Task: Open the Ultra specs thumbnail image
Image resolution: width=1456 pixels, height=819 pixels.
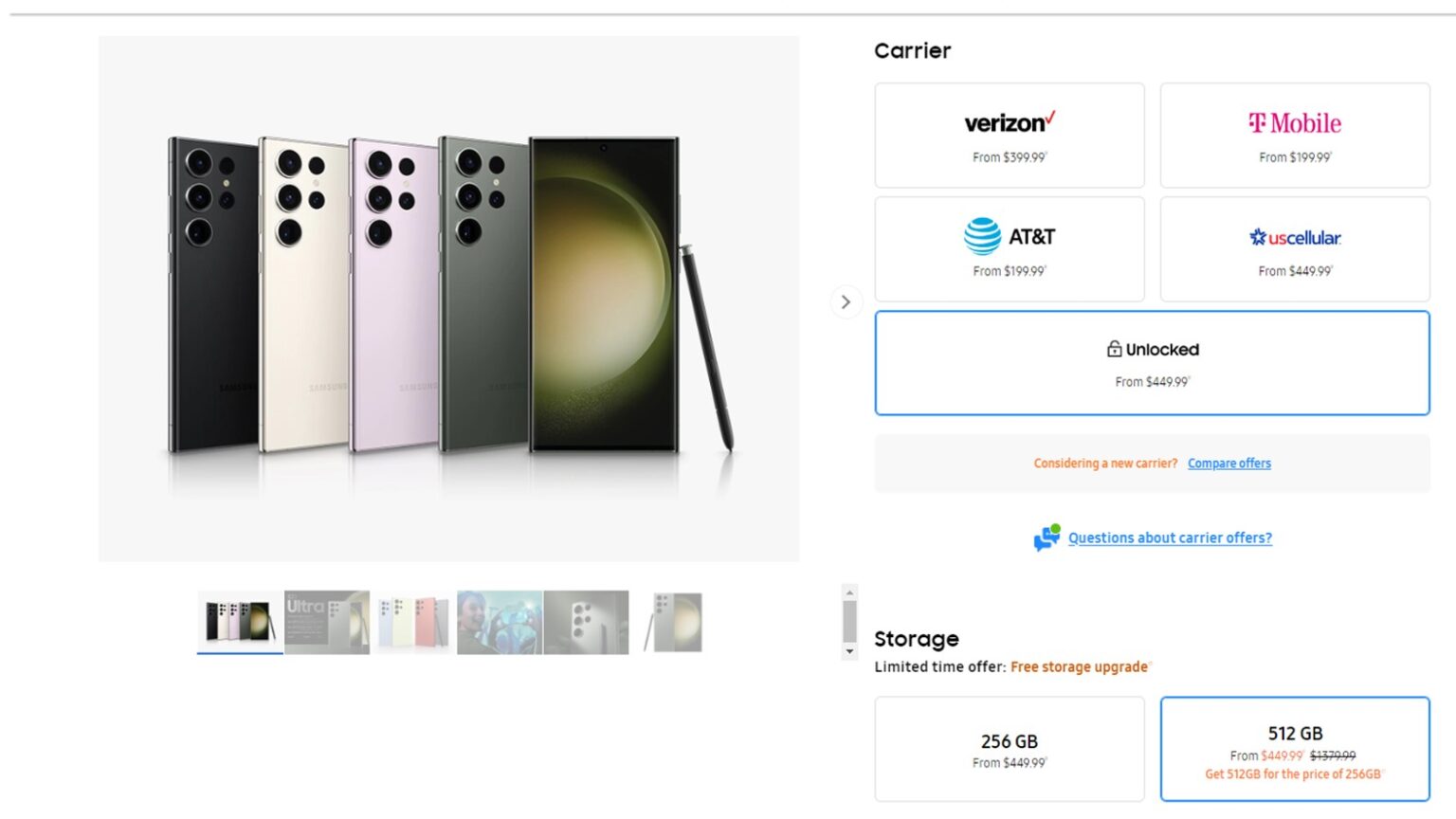Action: [x=327, y=622]
